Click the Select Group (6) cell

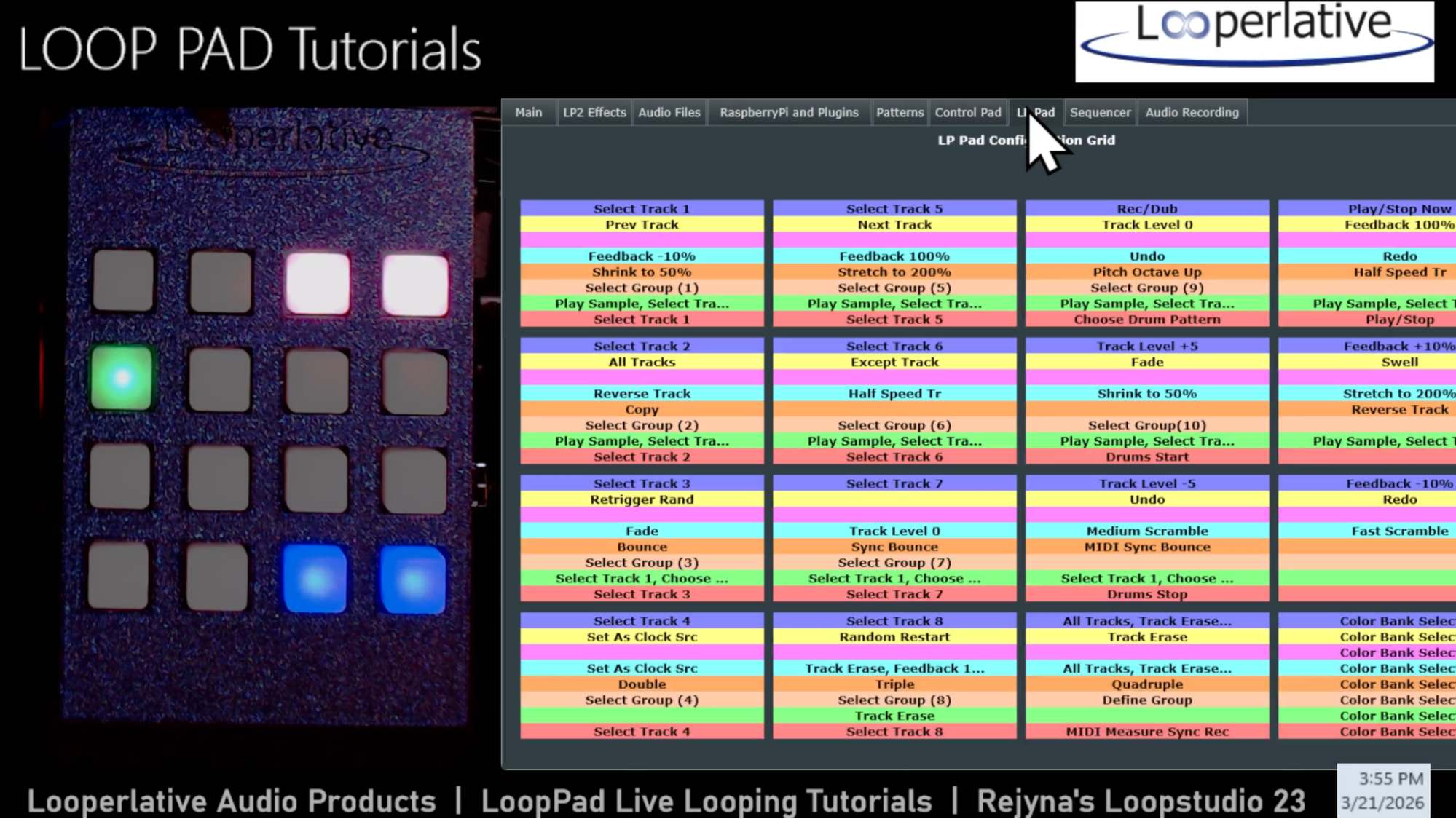894,426
